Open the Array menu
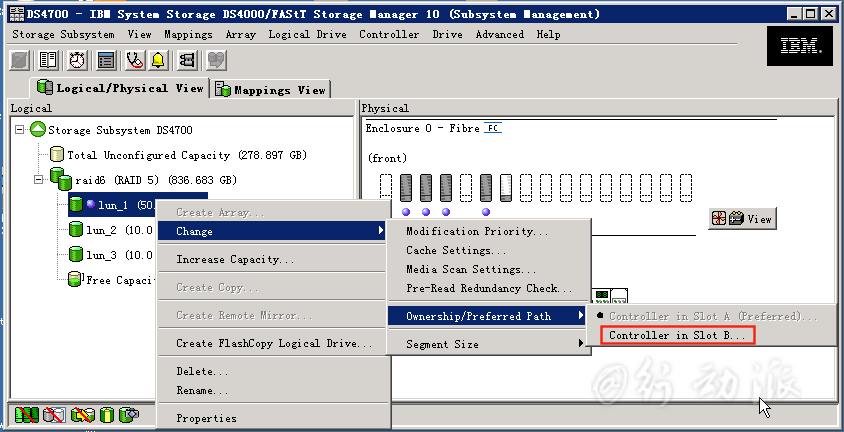The width and height of the screenshot is (844, 432). coord(241,34)
